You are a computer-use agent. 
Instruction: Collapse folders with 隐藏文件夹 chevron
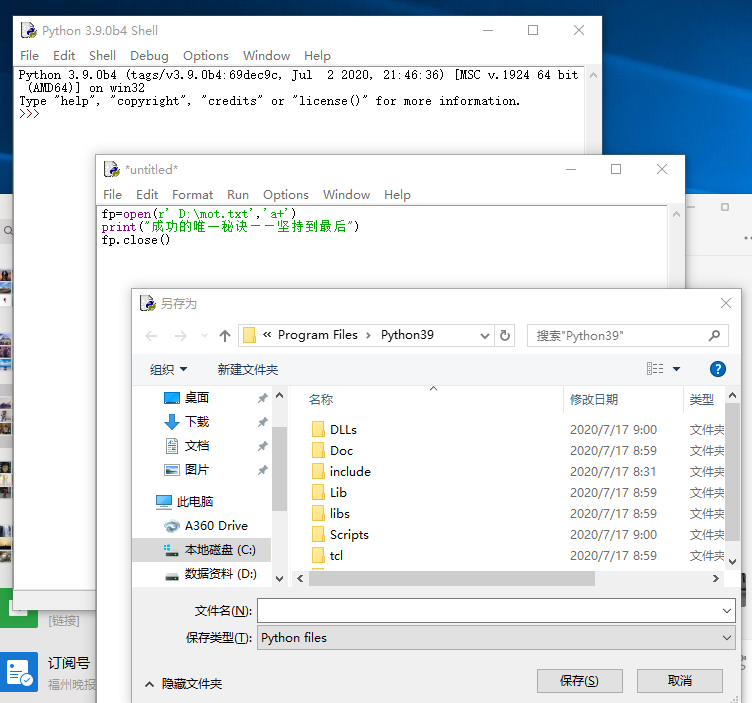point(150,684)
